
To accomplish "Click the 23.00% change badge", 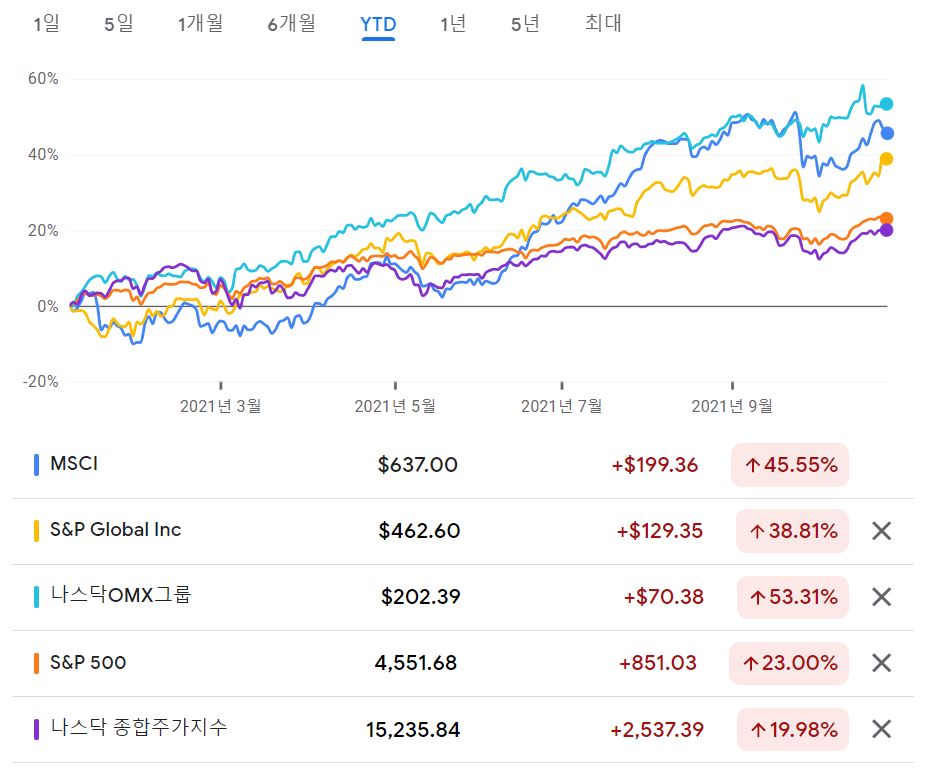I will coord(788,663).
